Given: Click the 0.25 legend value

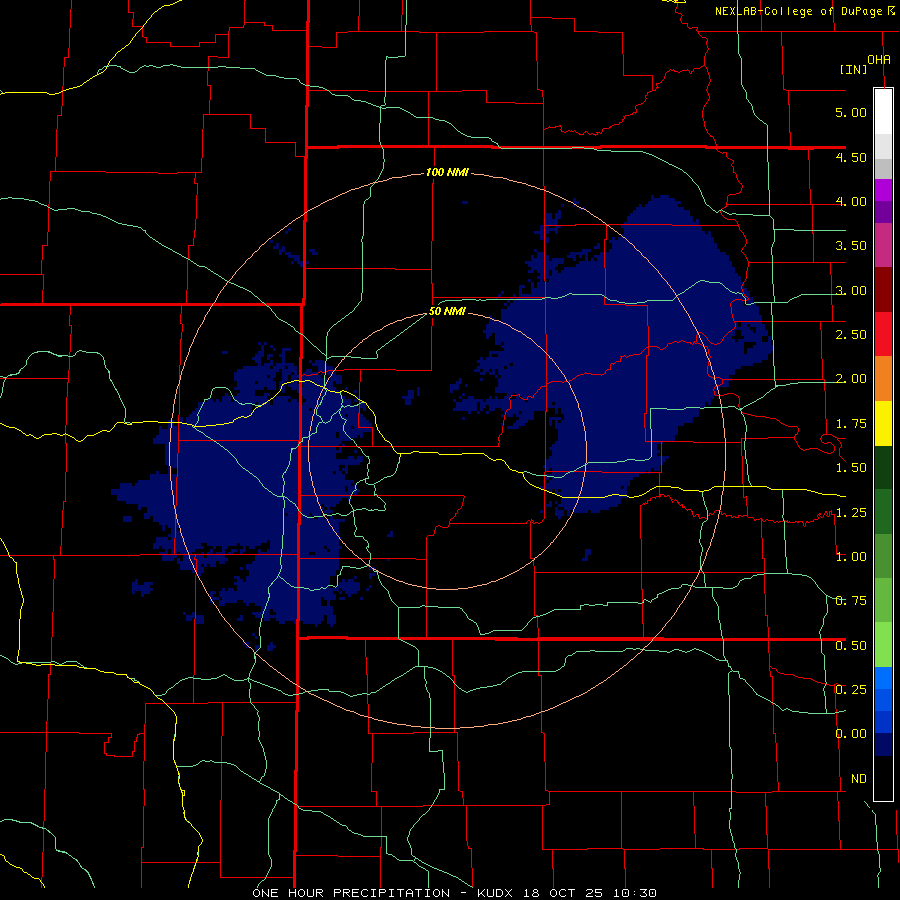Looking at the screenshot, I should click(x=851, y=690).
